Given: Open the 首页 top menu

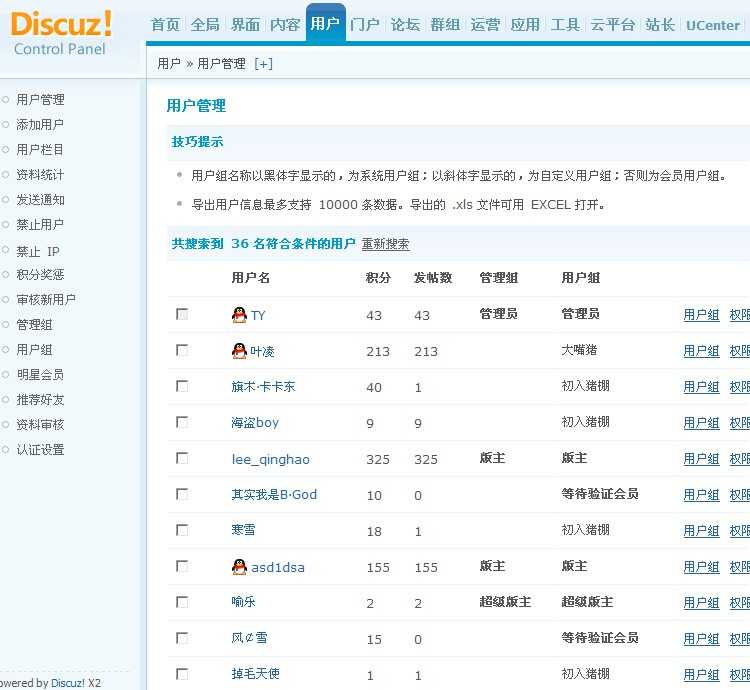Looking at the screenshot, I should [165, 25].
